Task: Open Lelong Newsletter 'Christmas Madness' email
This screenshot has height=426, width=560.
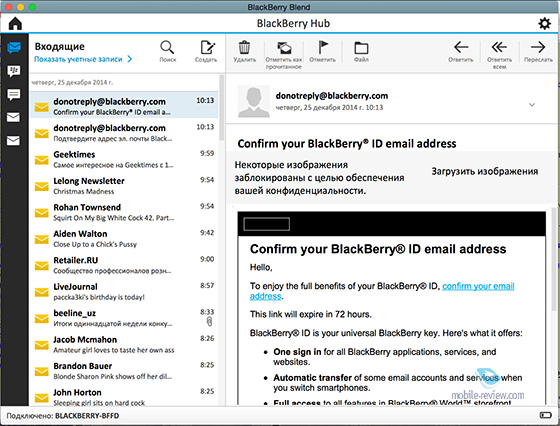Action: 124,186
